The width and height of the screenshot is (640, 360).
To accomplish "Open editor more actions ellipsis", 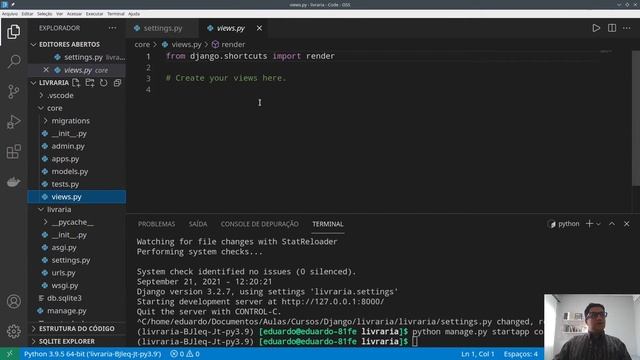I will [x=627, y=28].
